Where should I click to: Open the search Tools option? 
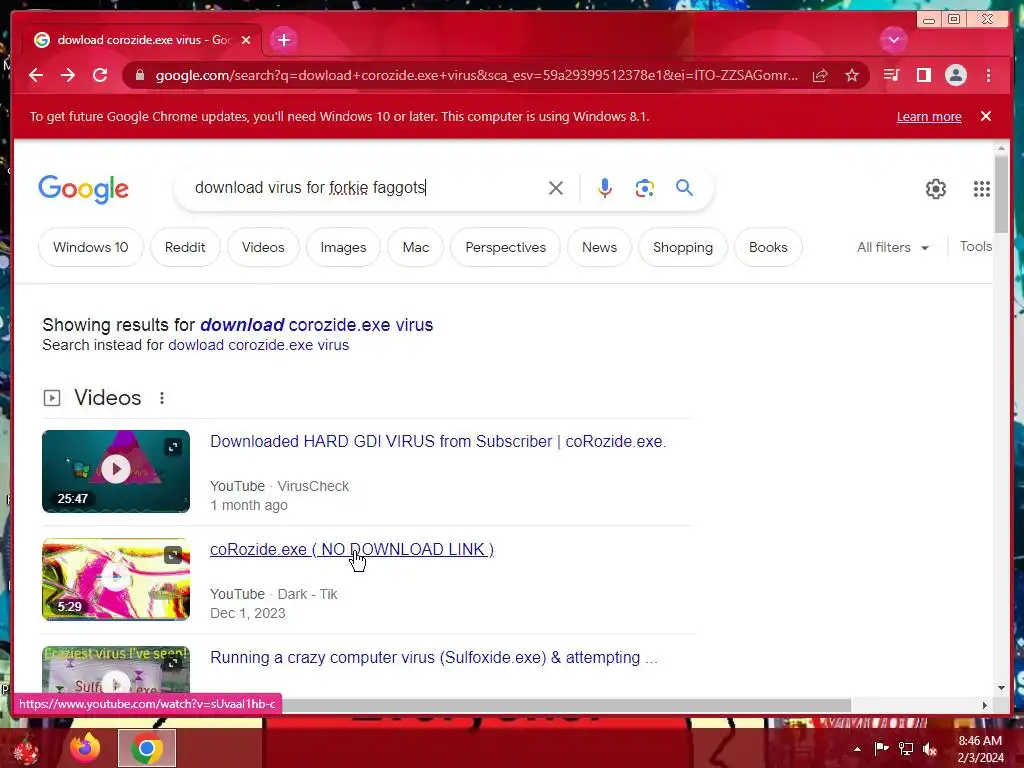click(976, 246)
